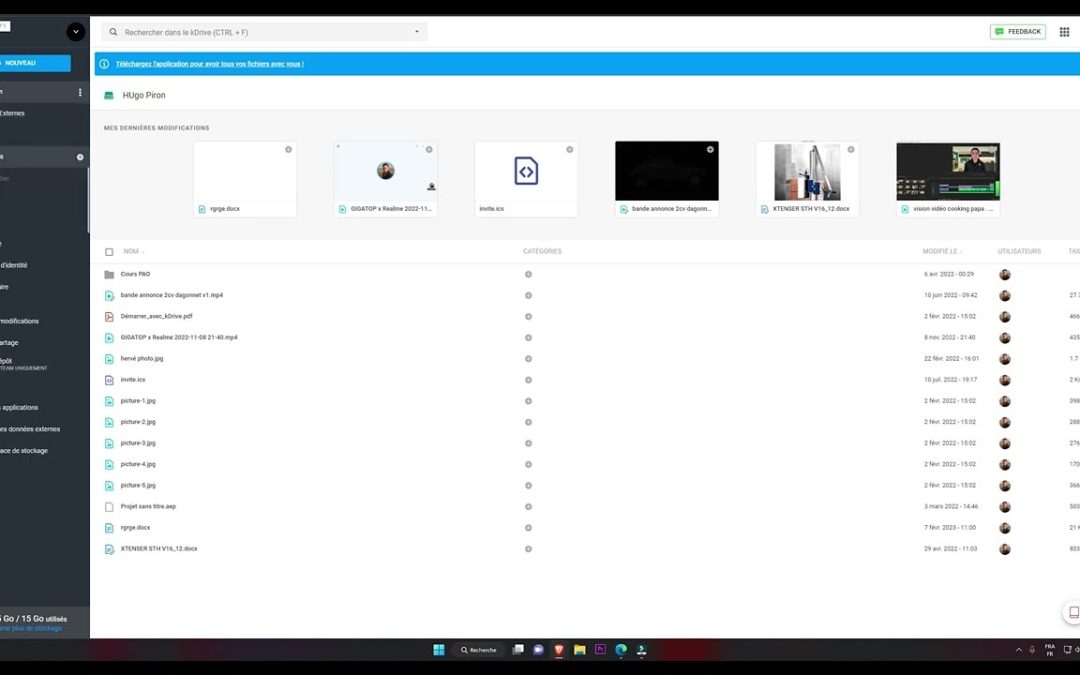Click the blank file icon of Projet sans titre.aep
The image size is (1080, 675).
pyautogui.click(x=109, y=507)
